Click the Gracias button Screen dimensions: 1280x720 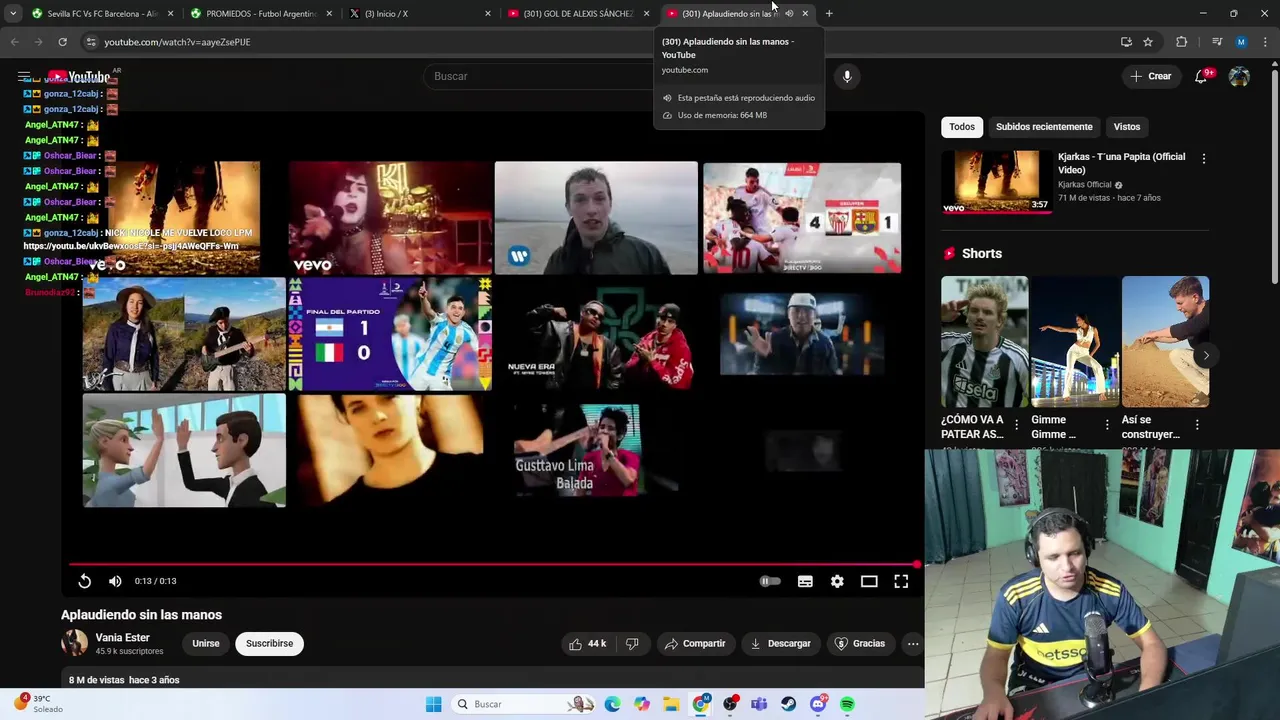(860, 643)
